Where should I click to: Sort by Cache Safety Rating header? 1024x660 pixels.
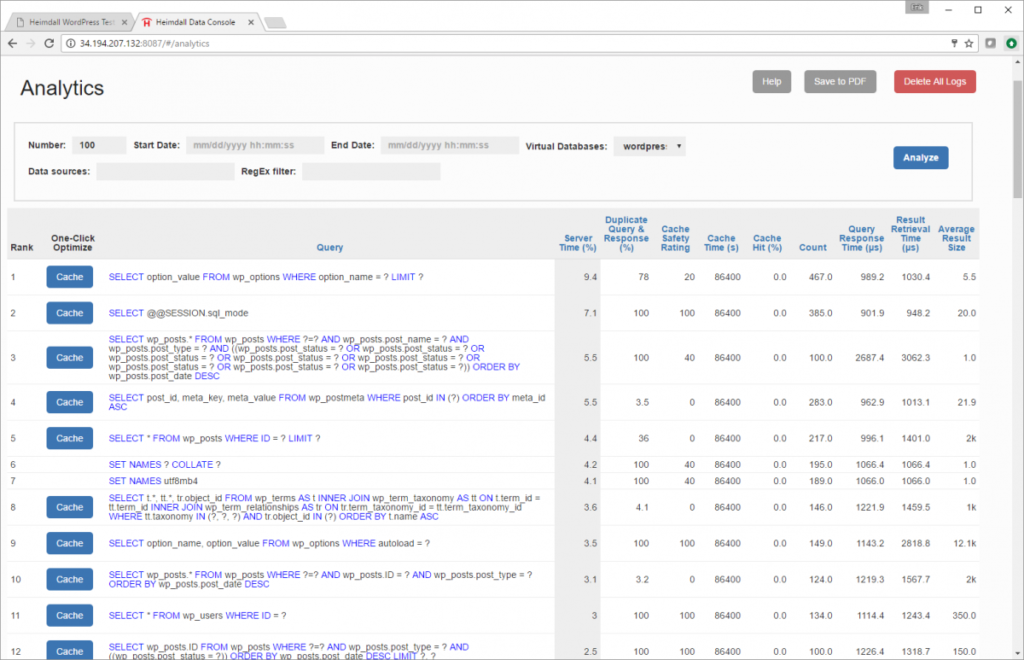675,238
